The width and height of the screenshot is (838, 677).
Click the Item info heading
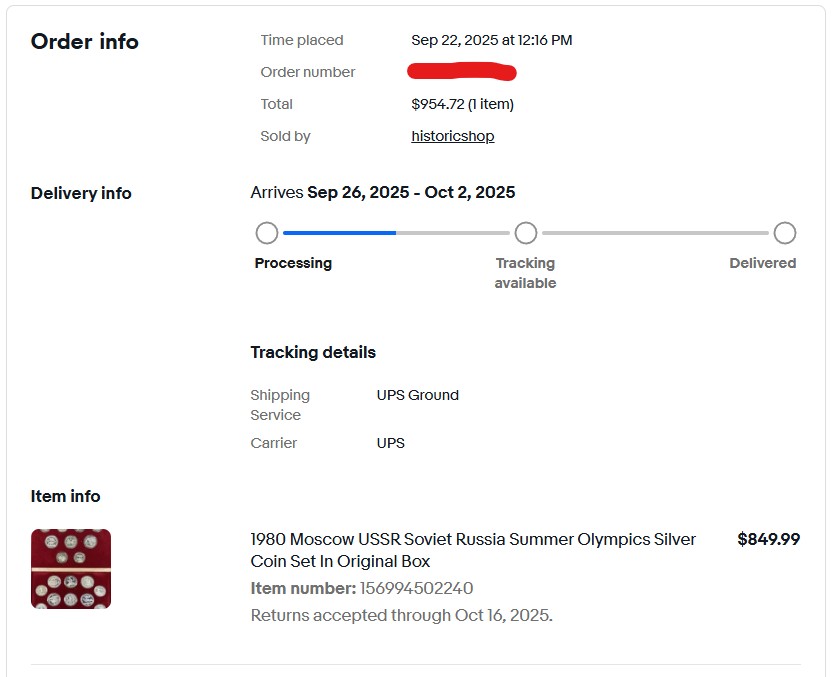point(65,496)
